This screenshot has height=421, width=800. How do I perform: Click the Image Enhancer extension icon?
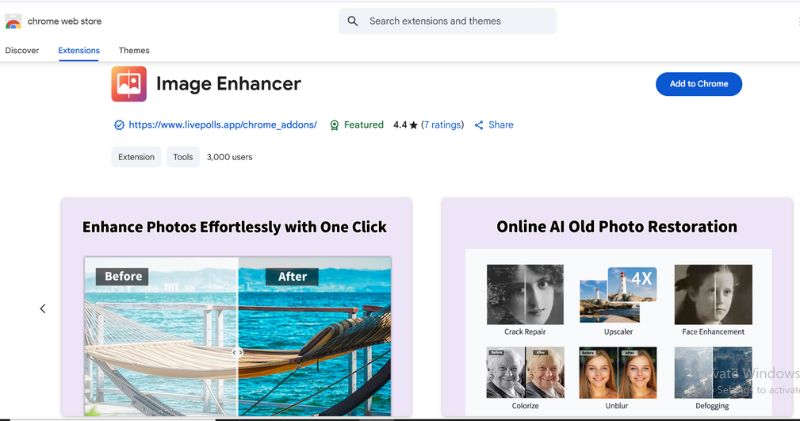coord(129,84)
